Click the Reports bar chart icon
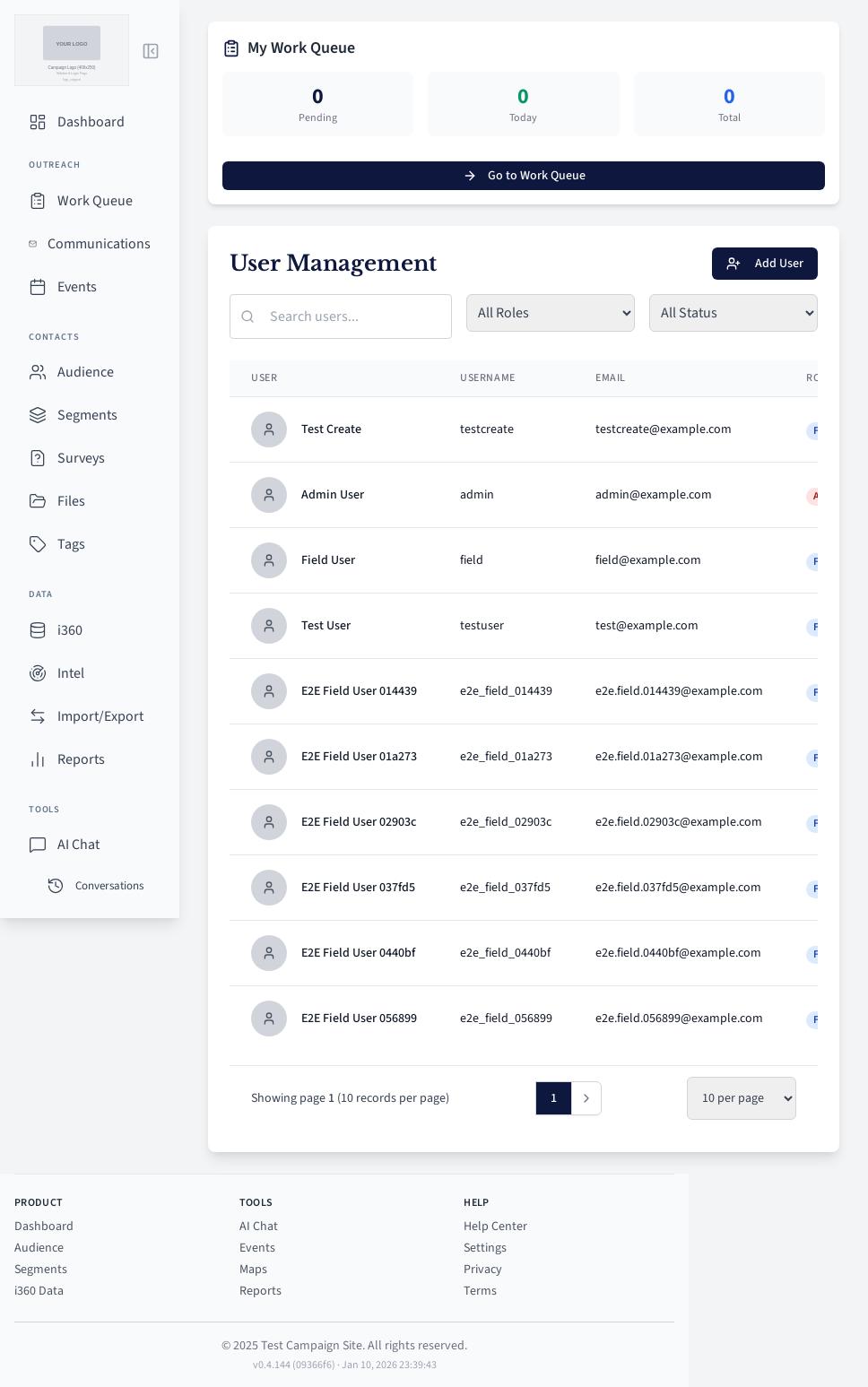Image resolution: width=868 pixels, height=1387 pixels. point(38,759)
